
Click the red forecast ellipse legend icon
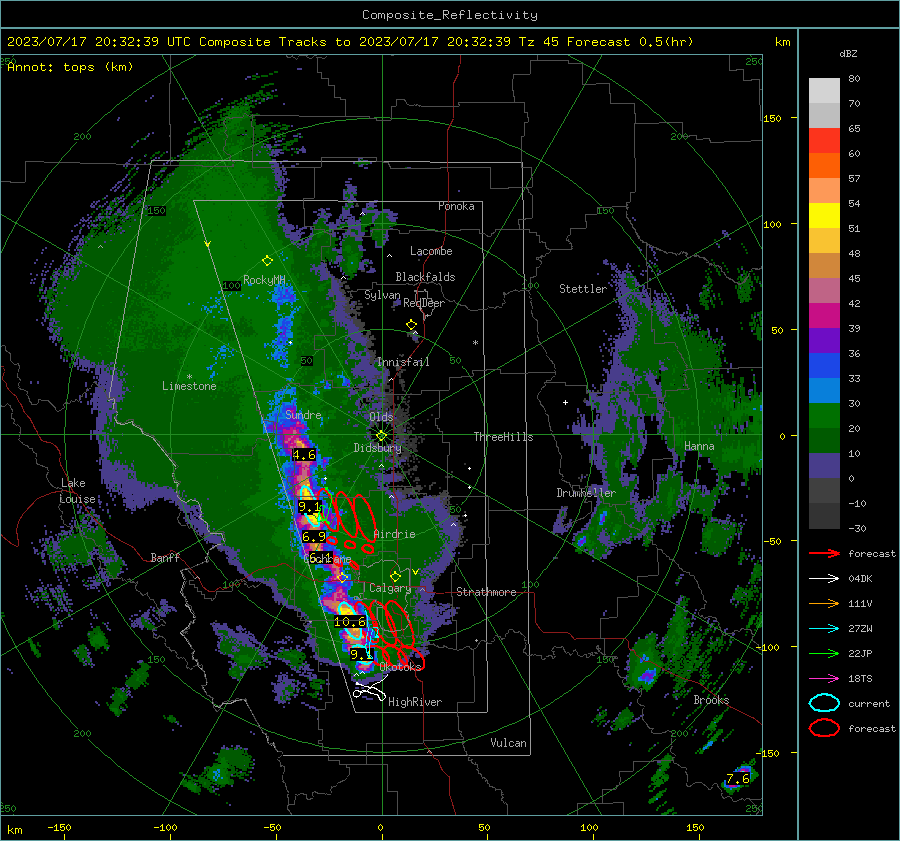[824, 728]
